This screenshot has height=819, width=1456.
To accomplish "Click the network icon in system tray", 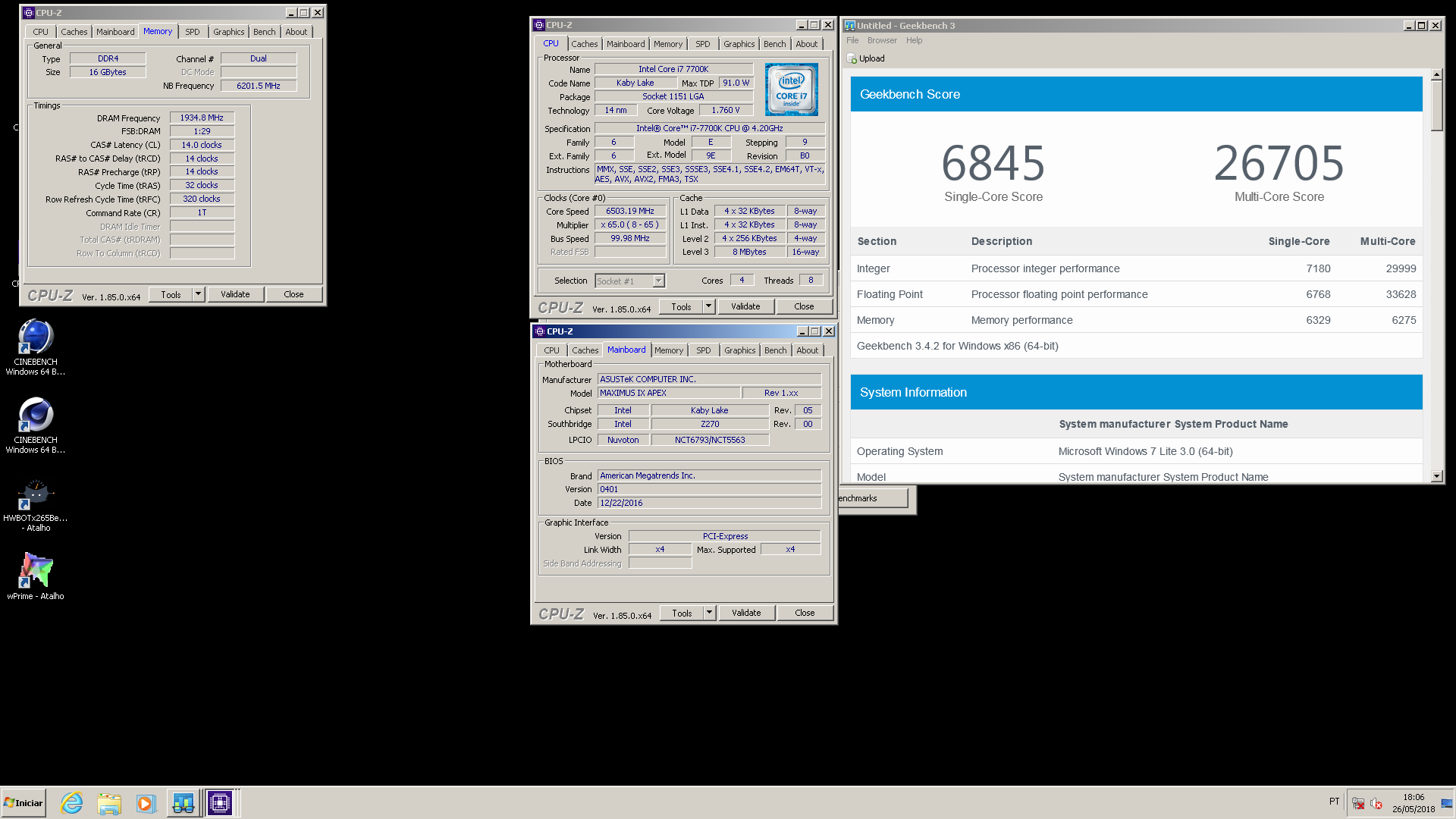I will tap(1358, 803).
